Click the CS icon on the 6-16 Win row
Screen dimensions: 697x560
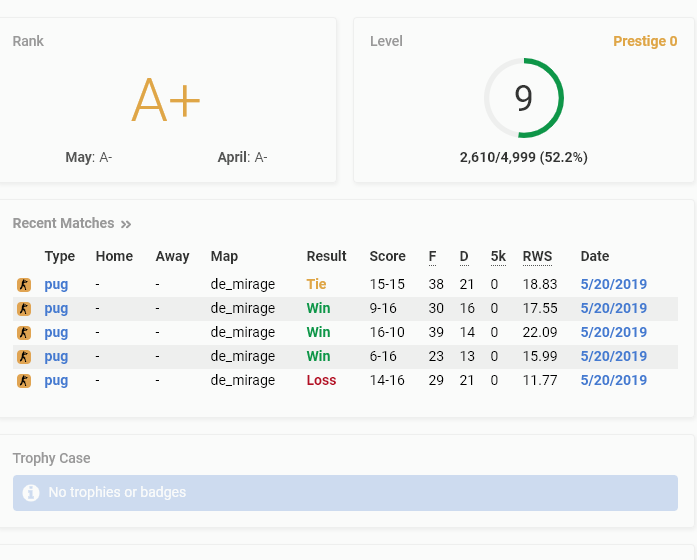[x=24, y=356]
